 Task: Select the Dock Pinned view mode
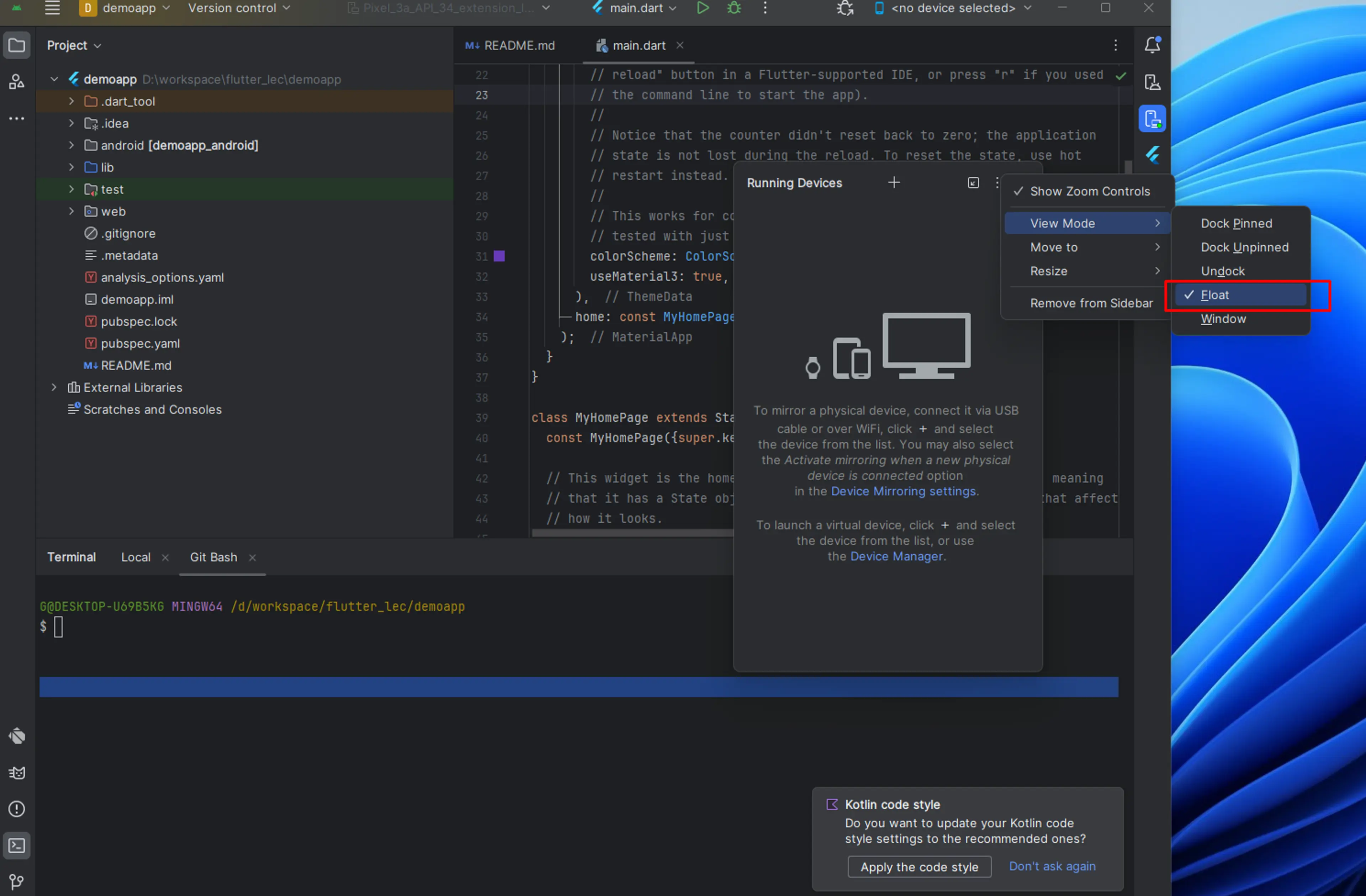click(1240, 224)
